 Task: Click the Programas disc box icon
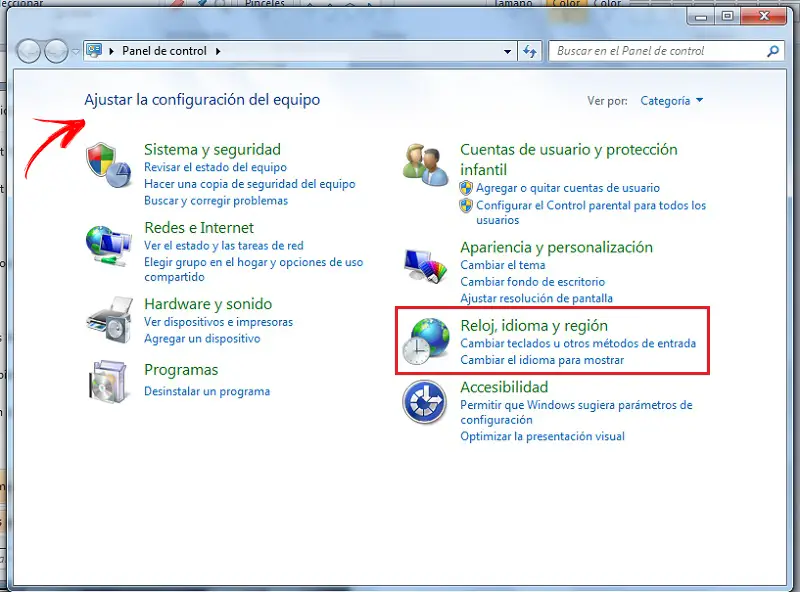pyautogui.click(x=108, y=381)
